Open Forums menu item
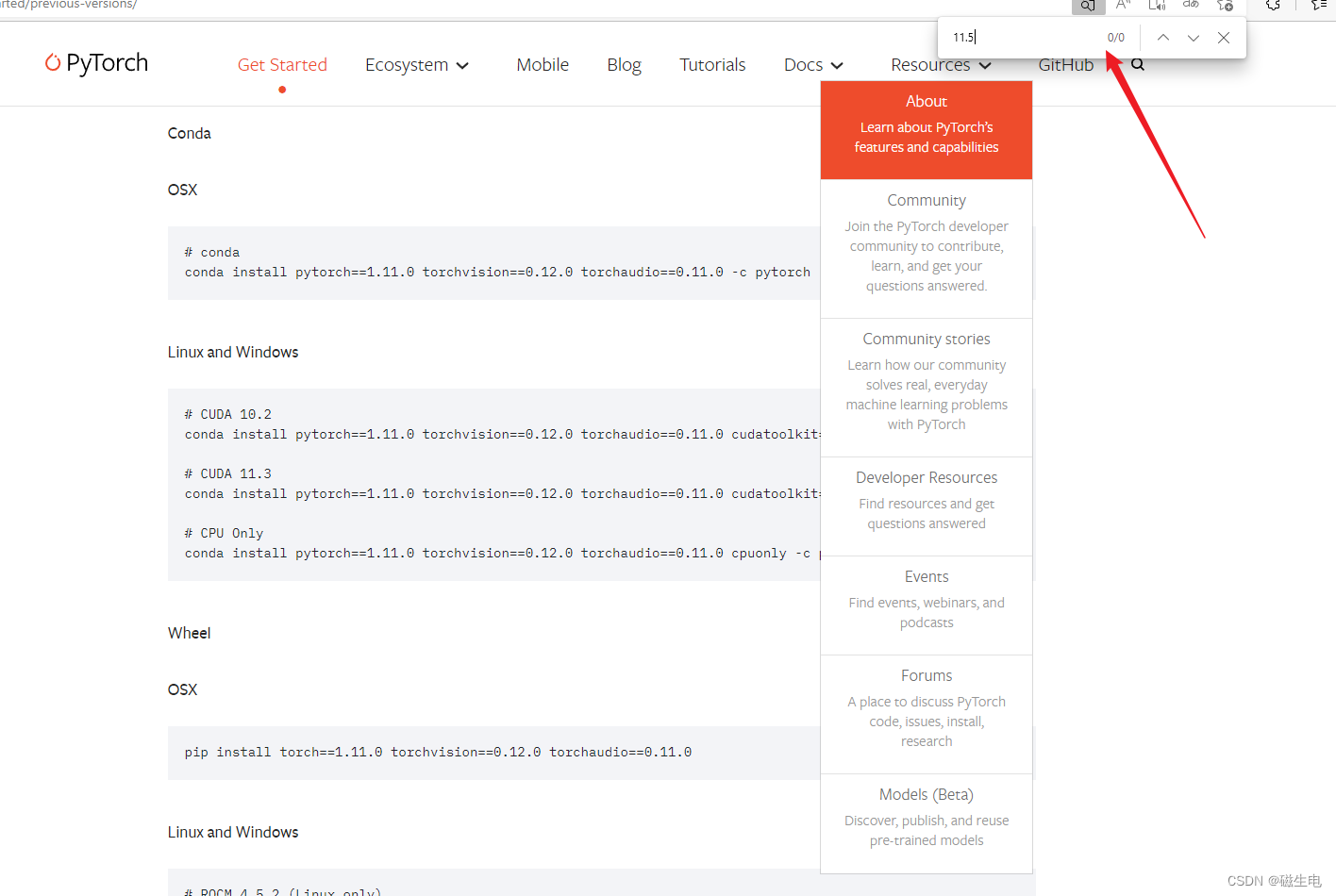Image resolution: width=1336 pixels, height=896 pixels. pos(927,714)
